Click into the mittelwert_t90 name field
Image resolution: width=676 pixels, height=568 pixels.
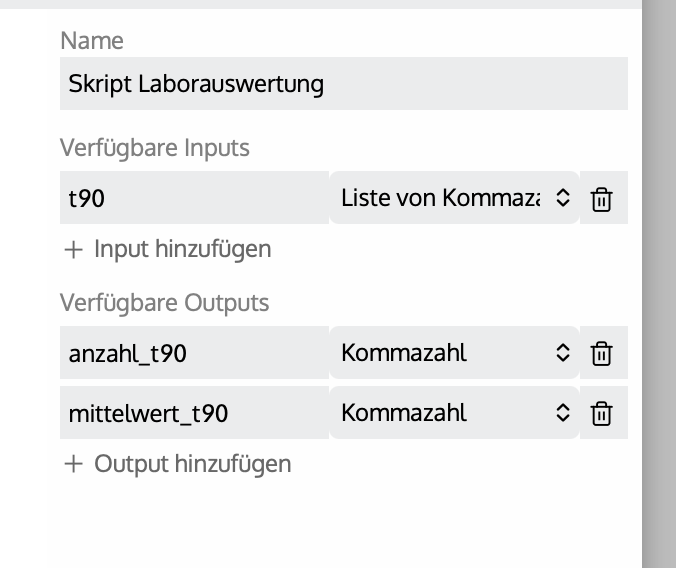point(194,413)
